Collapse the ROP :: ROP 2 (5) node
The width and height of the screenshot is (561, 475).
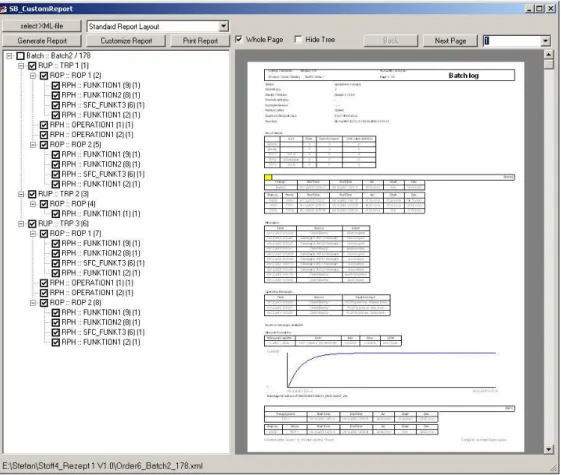click(x=33, y=145)
